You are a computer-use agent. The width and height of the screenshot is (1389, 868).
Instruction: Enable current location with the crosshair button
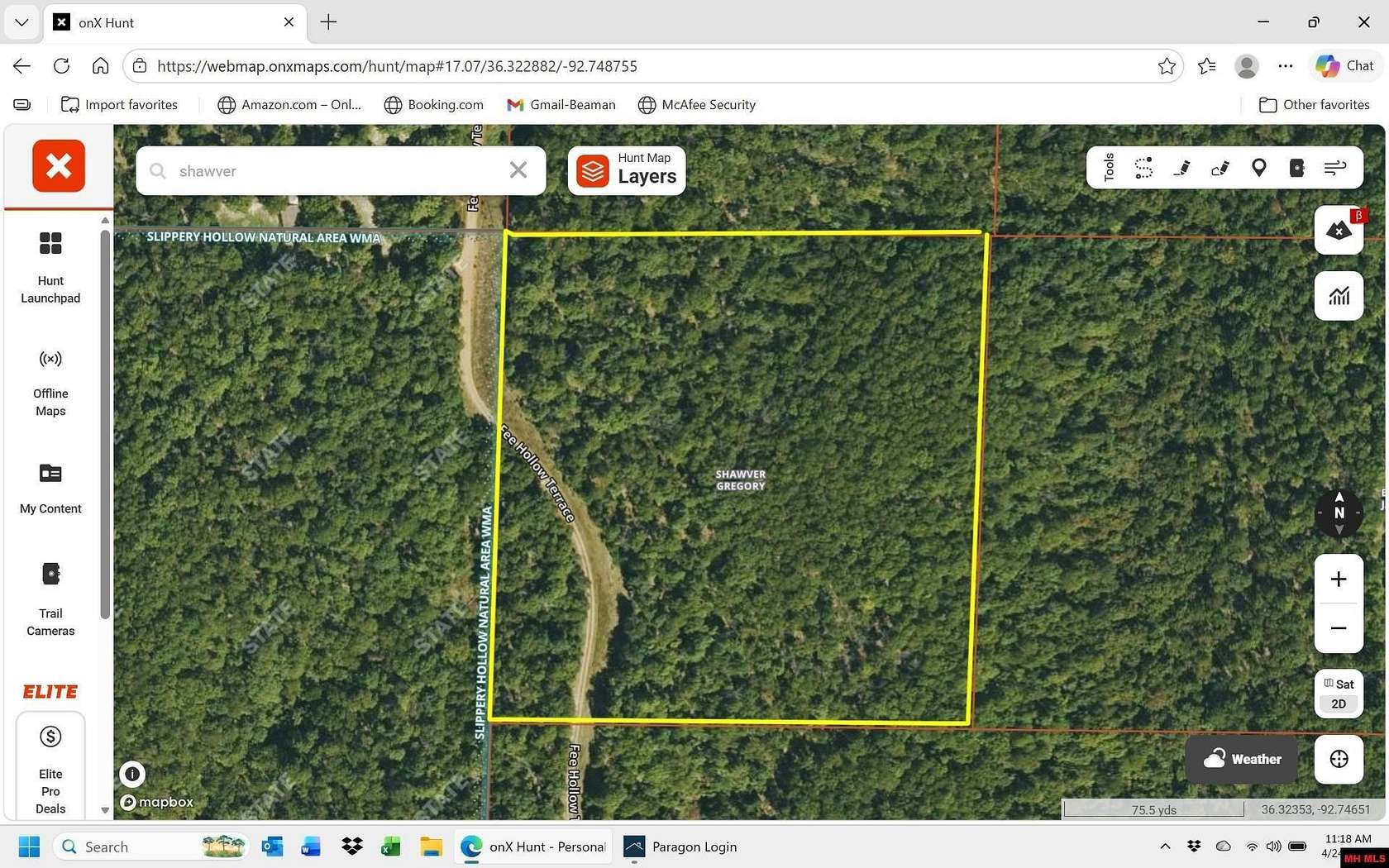pos(1339,759)
